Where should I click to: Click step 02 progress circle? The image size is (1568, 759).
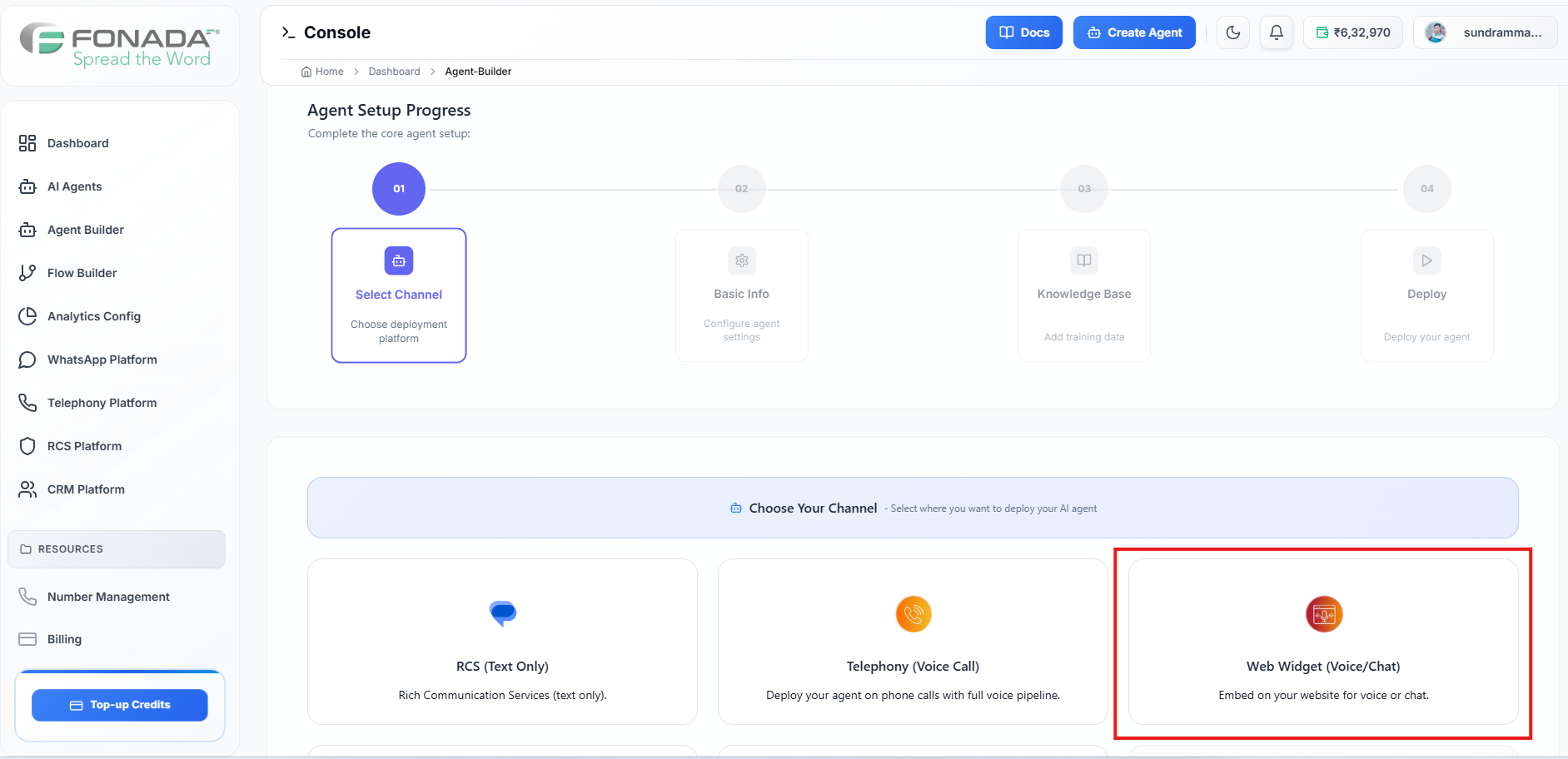pos(741,189)
